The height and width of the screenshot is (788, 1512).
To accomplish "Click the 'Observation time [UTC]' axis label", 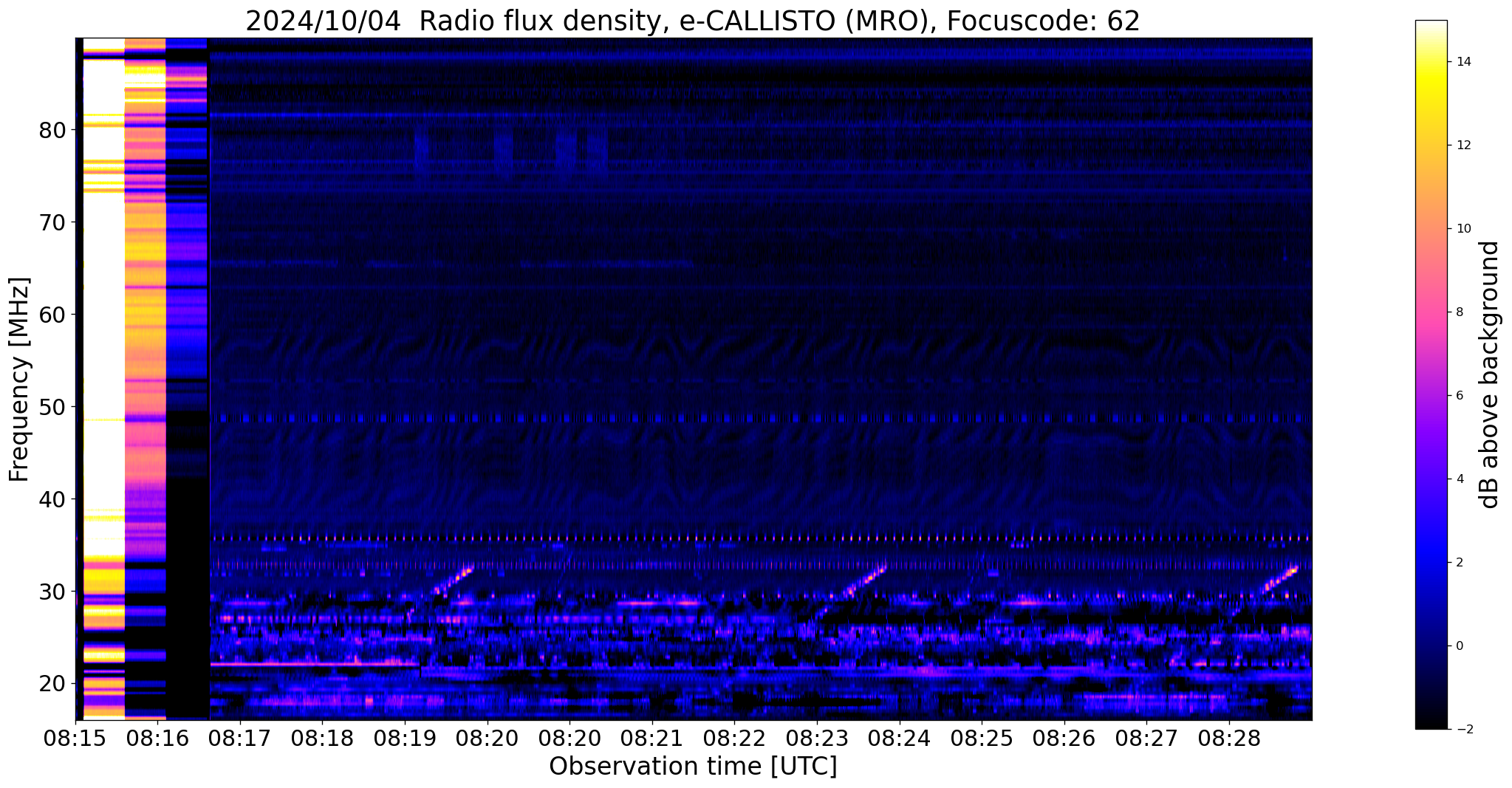I will [693, 766].
